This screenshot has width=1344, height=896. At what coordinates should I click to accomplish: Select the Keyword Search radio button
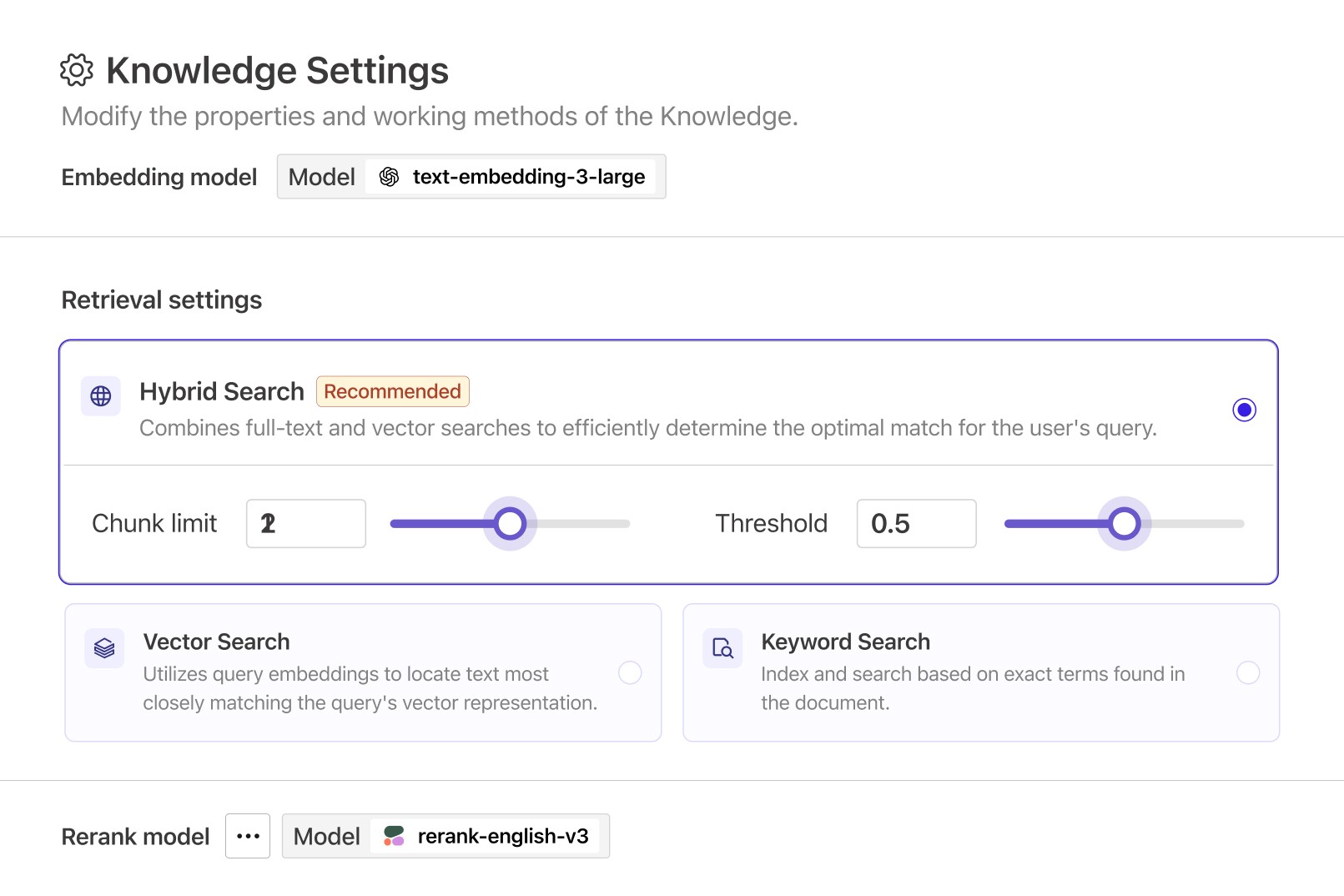1248,672
